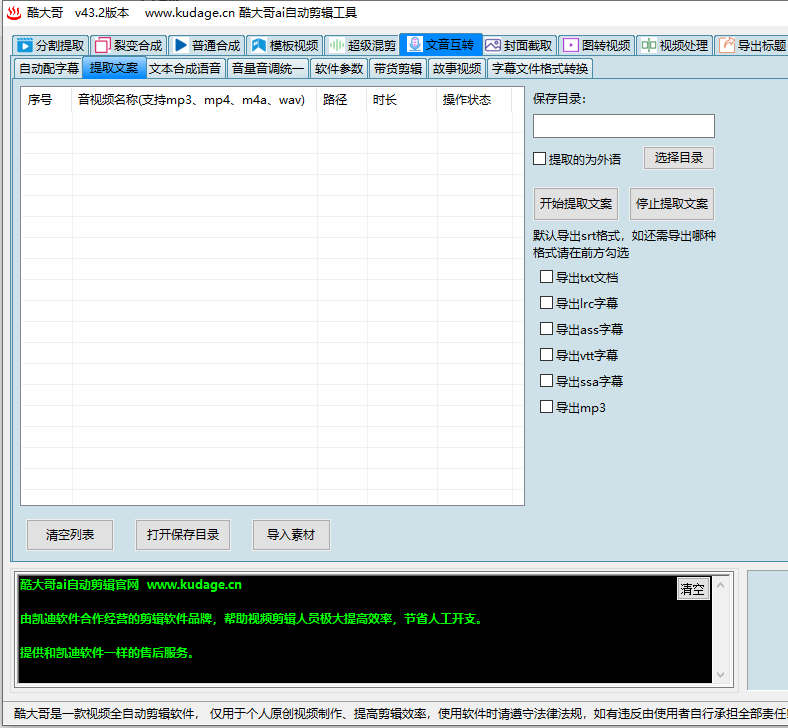Click the 酷大哥 app logo icon
Image resolution: width=788 pixels, height=728 pixels.
pos(14,13)
